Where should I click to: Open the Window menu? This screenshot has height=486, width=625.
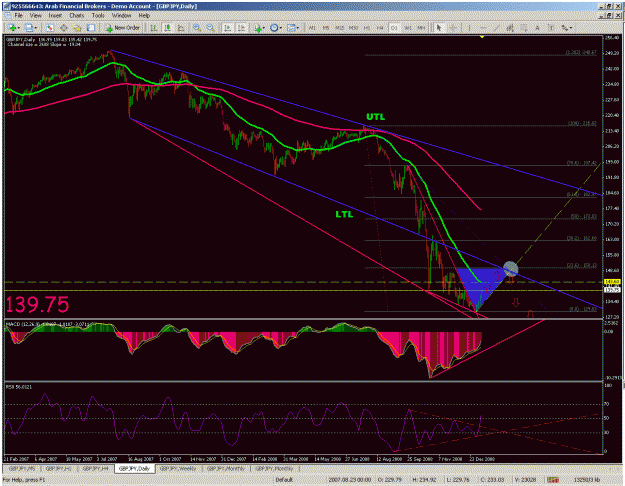121,16
